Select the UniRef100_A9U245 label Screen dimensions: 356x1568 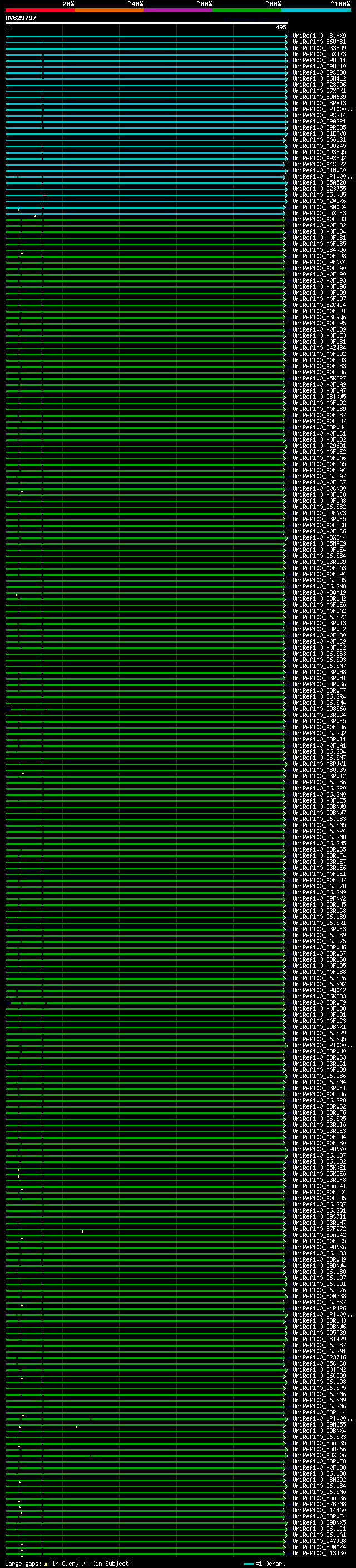tap(319, 146)
